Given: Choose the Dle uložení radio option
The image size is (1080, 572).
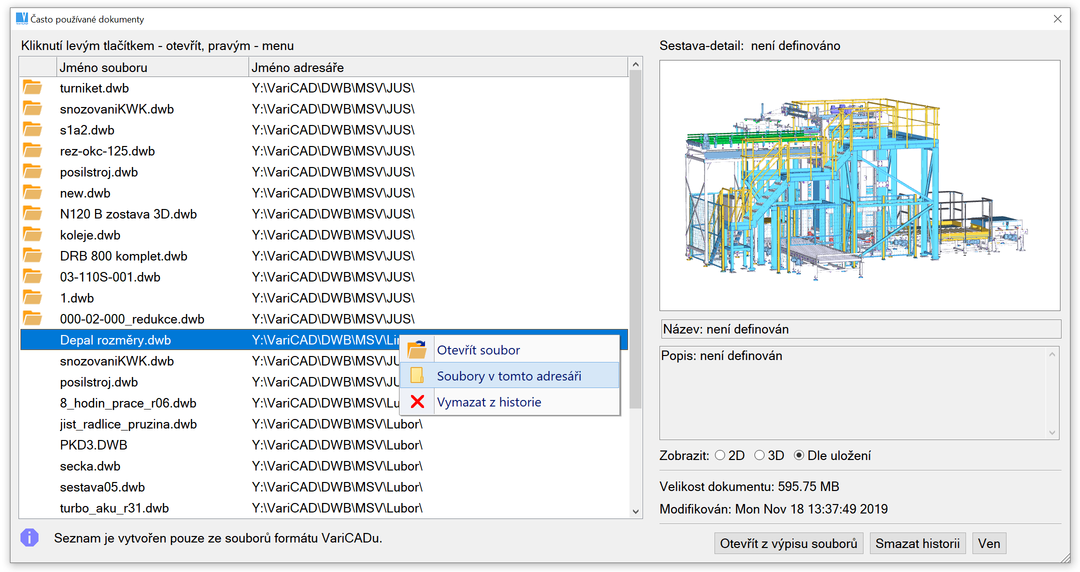Looking at the screenshot, I should coord(799,456).
